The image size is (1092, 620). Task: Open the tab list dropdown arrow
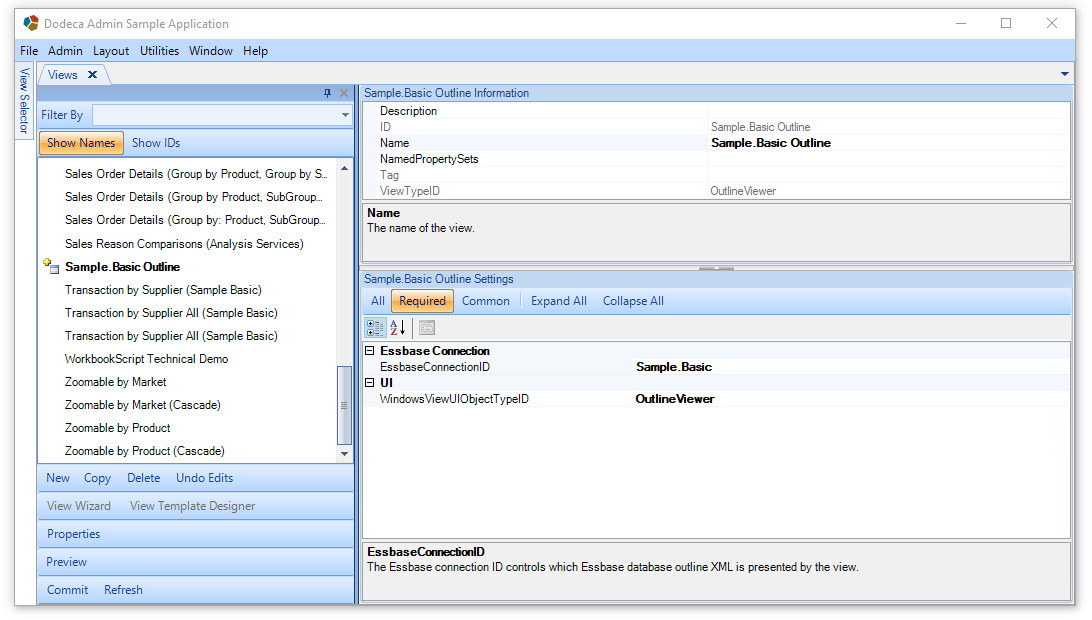pyautogui.click(x=1064, y=74)
